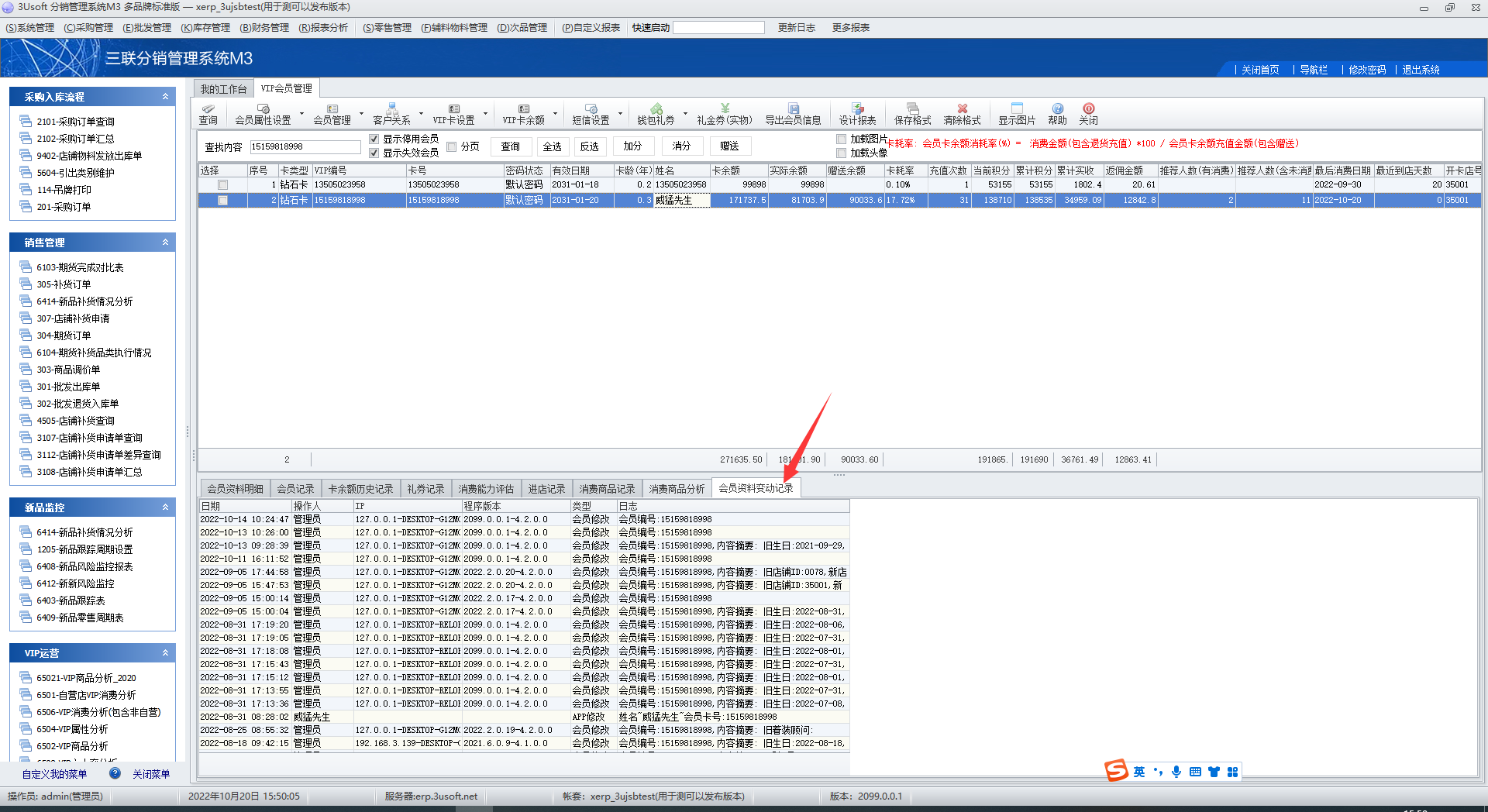Click the 快速启动 input box
Viewport: 1488px width, 812px height.
point(718,28)
